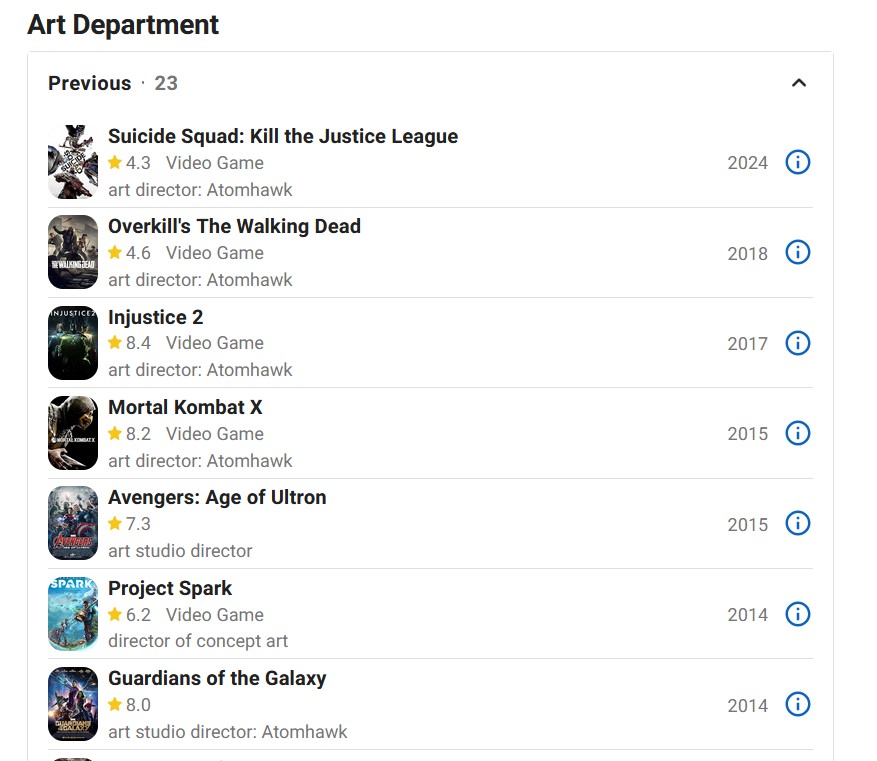Open the Injustice 2 title link

155,316
